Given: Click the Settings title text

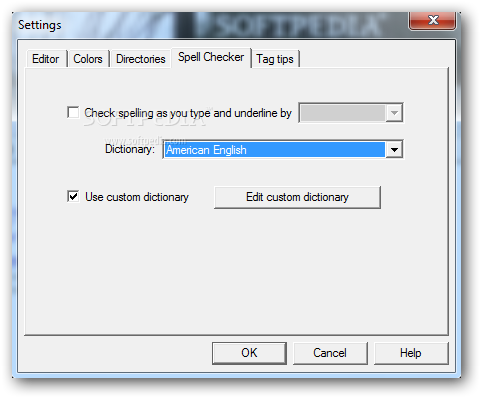Looking at the screenshot, I should click(x=40, y=25).
